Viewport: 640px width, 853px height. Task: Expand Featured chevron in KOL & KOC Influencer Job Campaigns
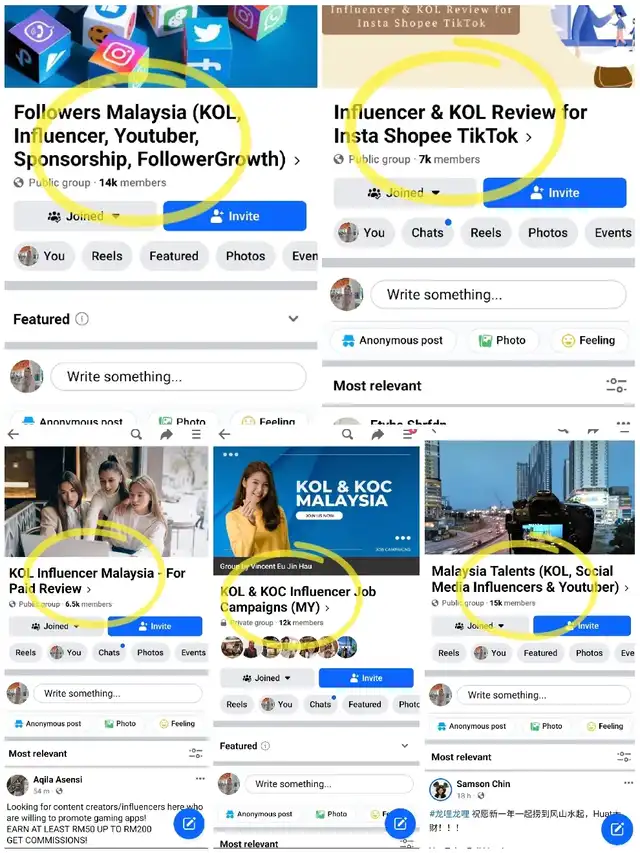(405, 746)
